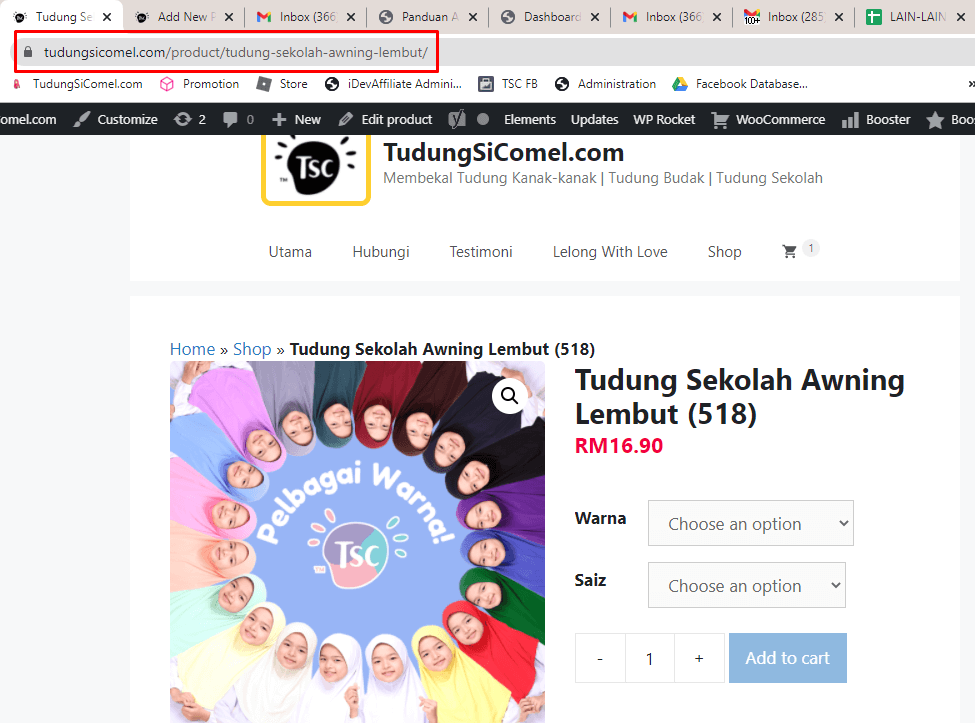Click the padlock site info icon
The height and width of the screenshot is (723, 975).
click(x=27, y=52)
